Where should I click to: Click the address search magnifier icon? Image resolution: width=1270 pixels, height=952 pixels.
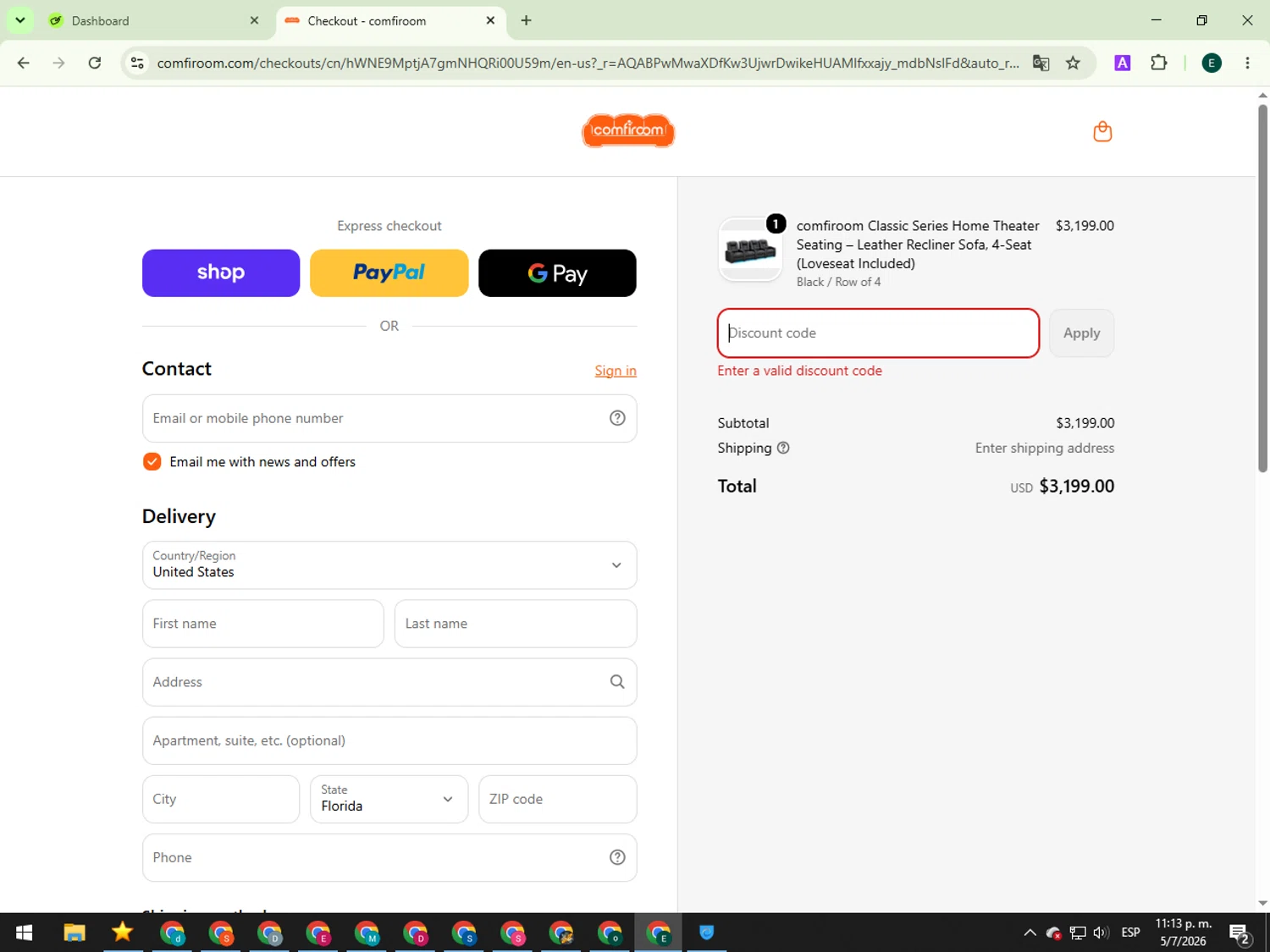(x=617, y=682)
